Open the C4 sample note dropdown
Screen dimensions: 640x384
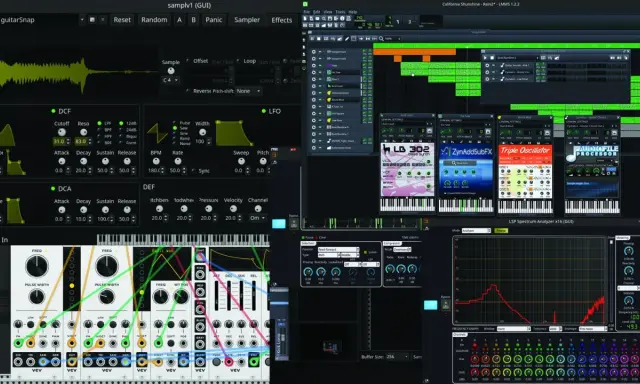[171, 80]
